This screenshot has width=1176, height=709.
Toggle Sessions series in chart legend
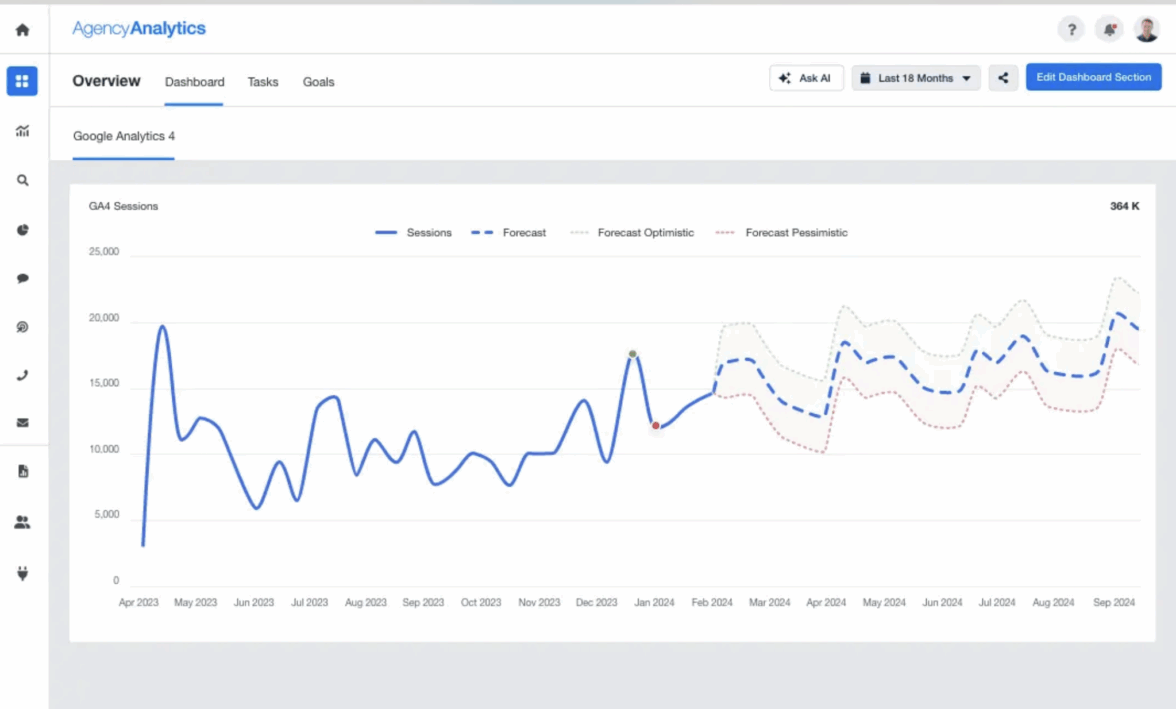point(413,233)
